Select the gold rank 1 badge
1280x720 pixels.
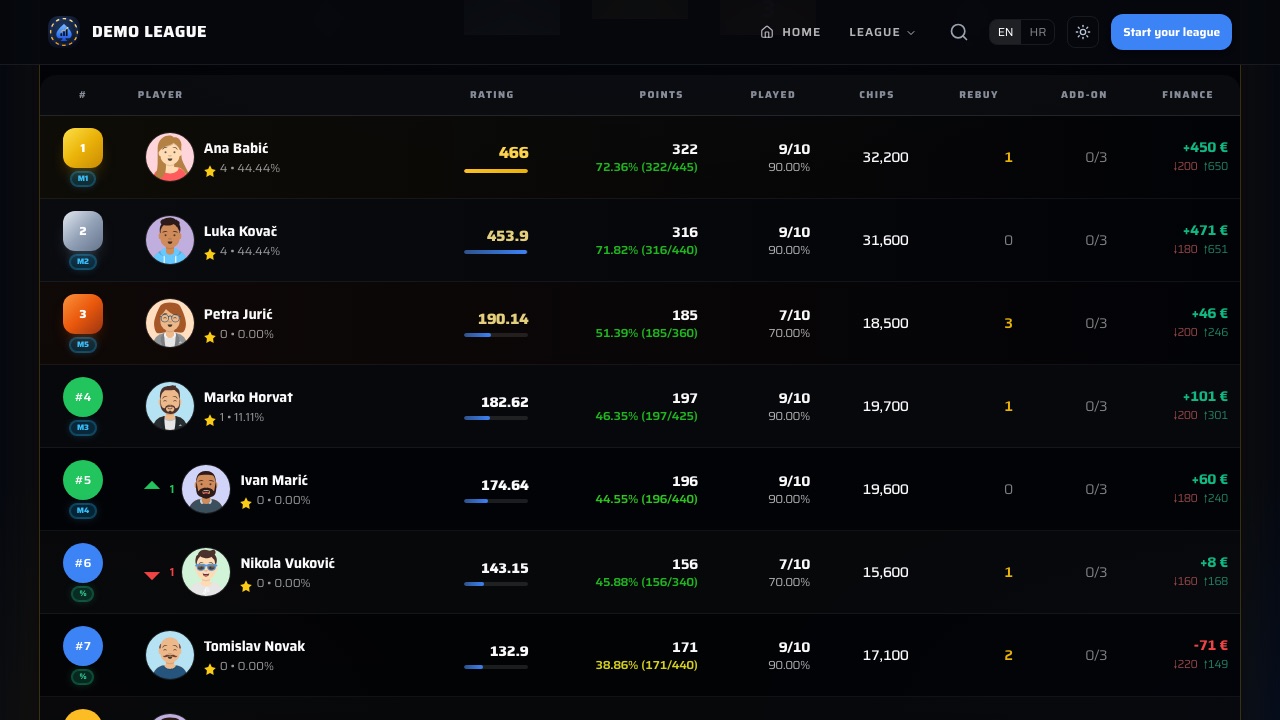[x=83, y=148]
